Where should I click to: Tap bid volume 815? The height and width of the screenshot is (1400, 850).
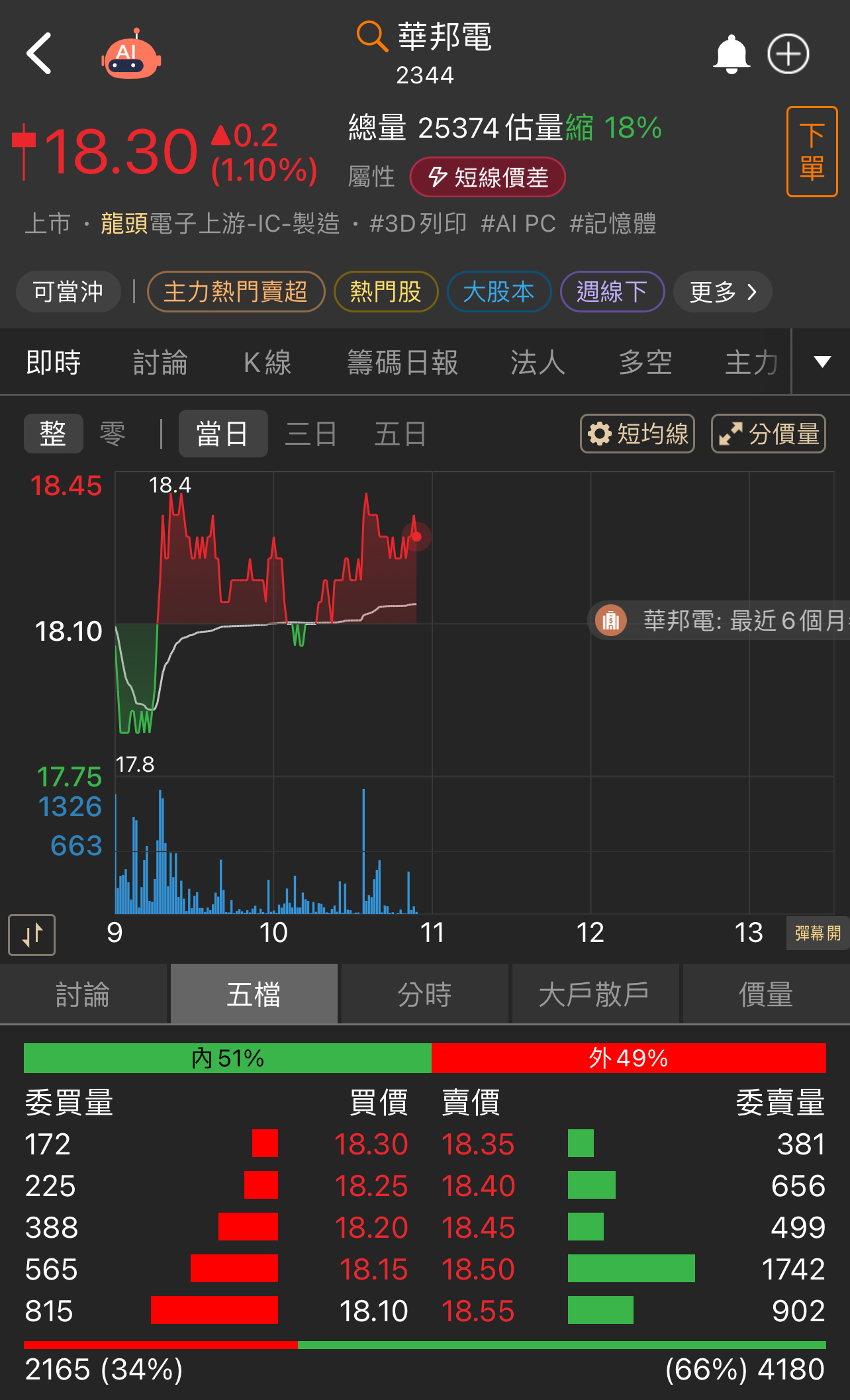point(49,1311)
